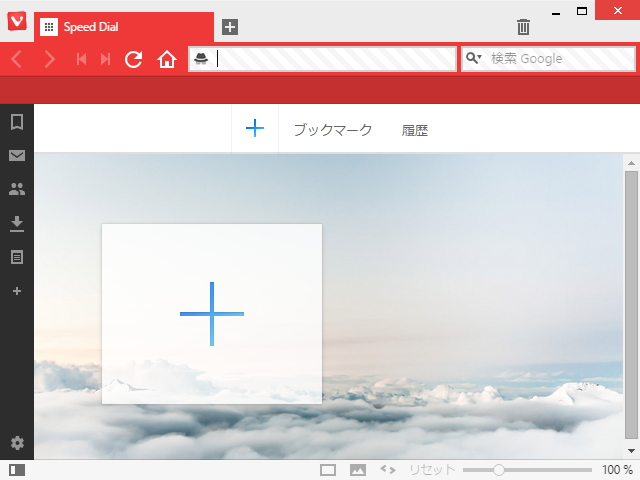This screenshot has height=480, width=640.
Task: Go forward to next page
Action: [50, 59]
